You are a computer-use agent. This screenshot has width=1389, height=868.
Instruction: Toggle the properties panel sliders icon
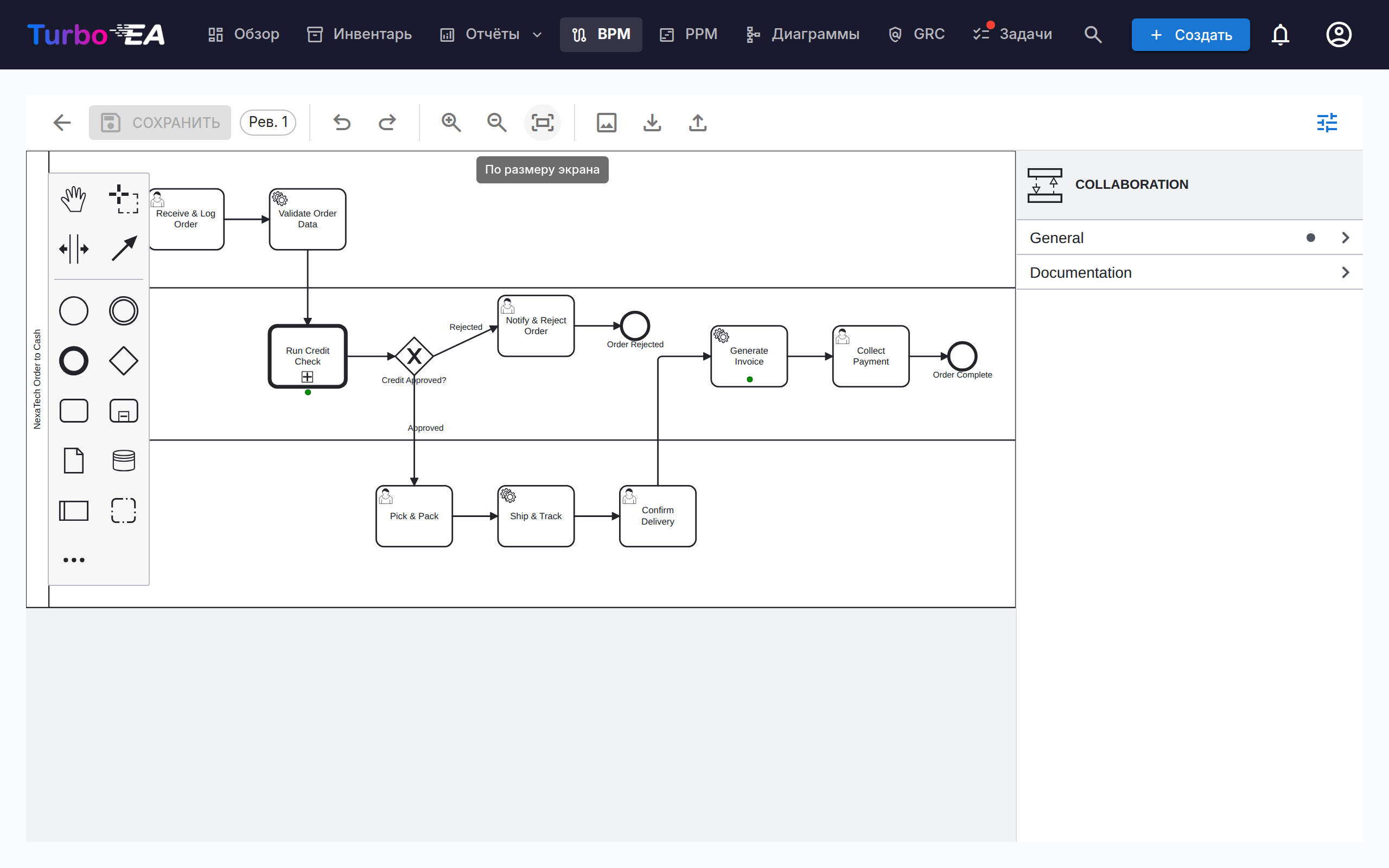[x=1327, y=122]
